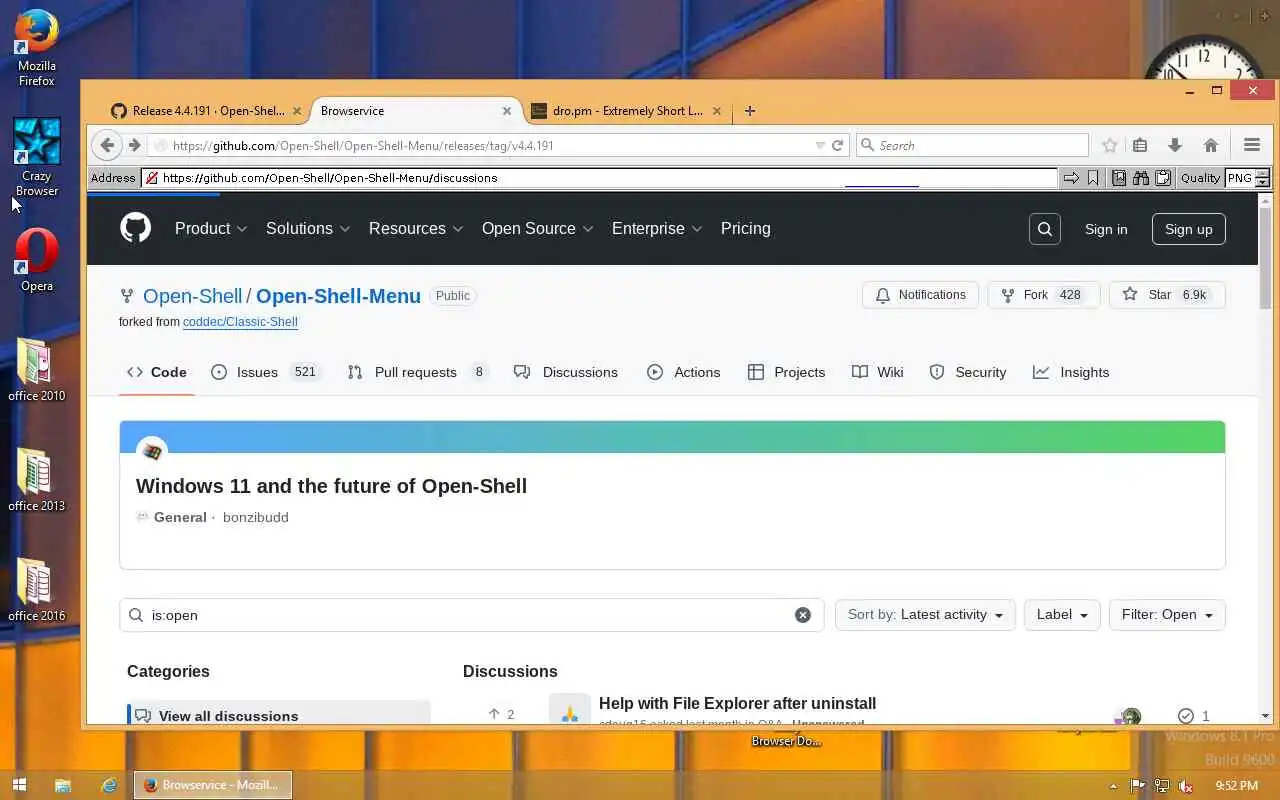The width and height of the screenshot is (1280, 800).
Task: Click the Firefox Search input field
Action: coord(972,145)
